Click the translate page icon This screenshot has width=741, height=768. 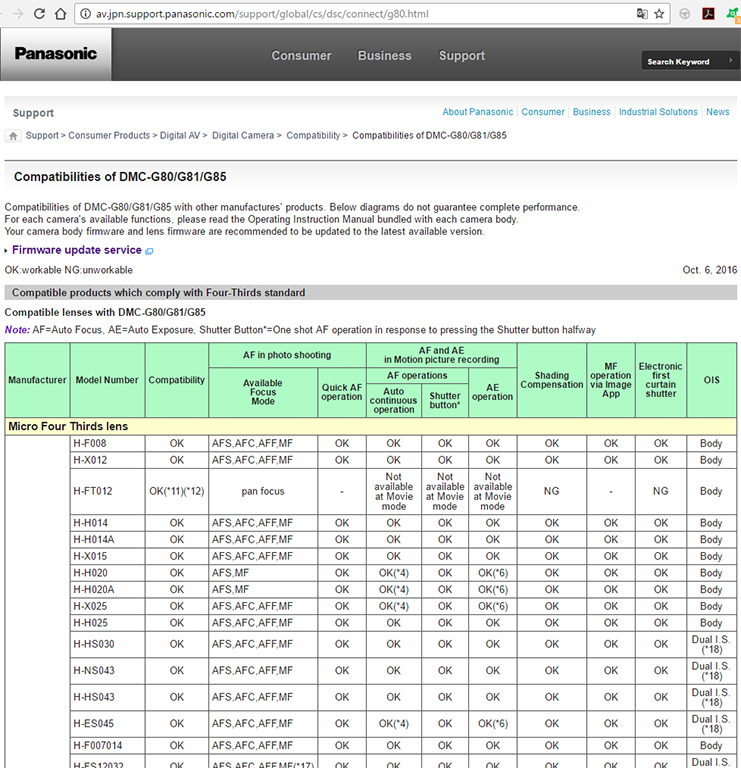point(641,14)
